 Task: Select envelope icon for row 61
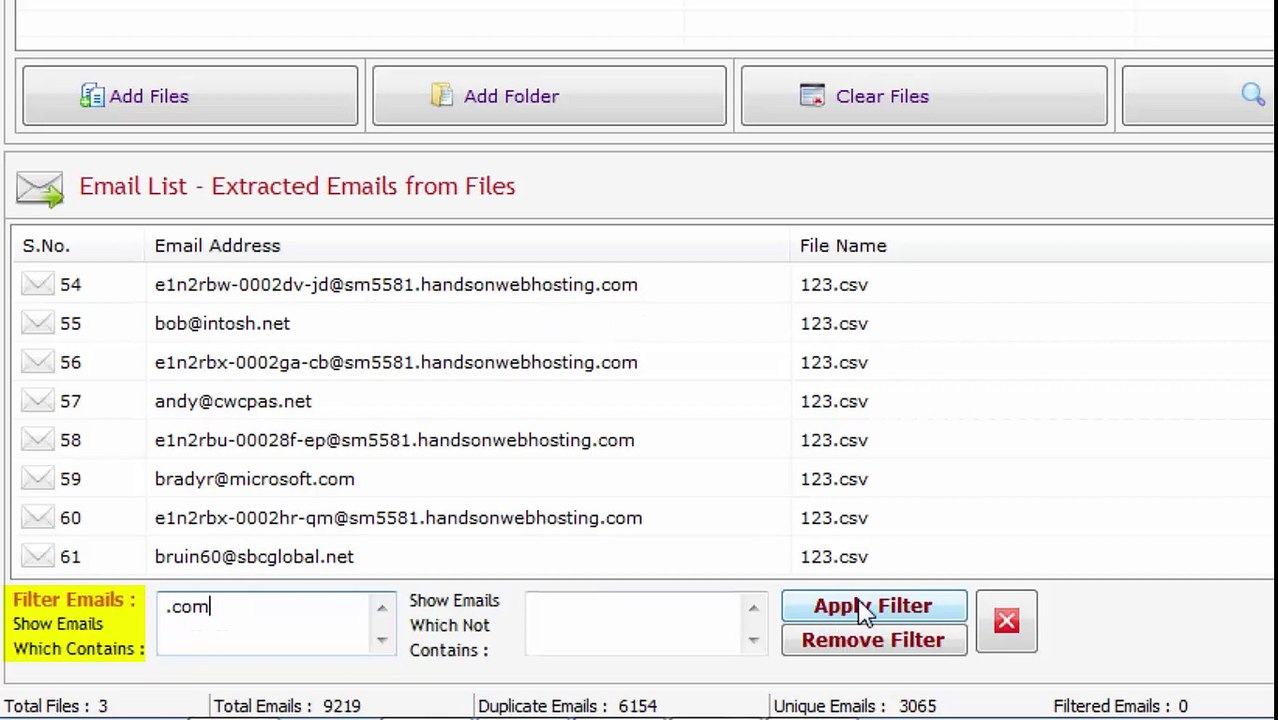pyautogui.click(x=37, y=558)
